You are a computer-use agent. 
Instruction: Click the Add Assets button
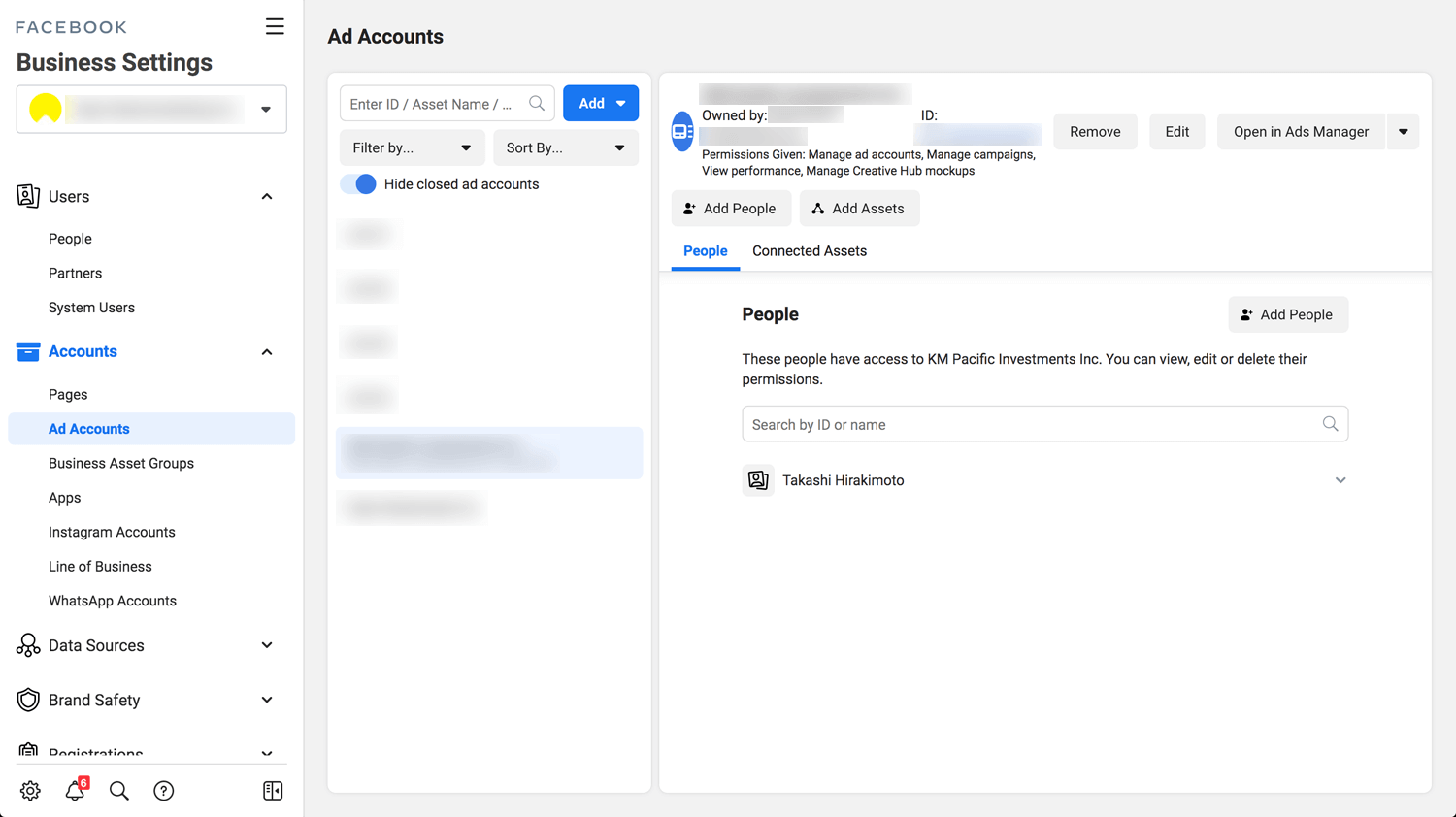pyautogui.click(x=859, y=209)
